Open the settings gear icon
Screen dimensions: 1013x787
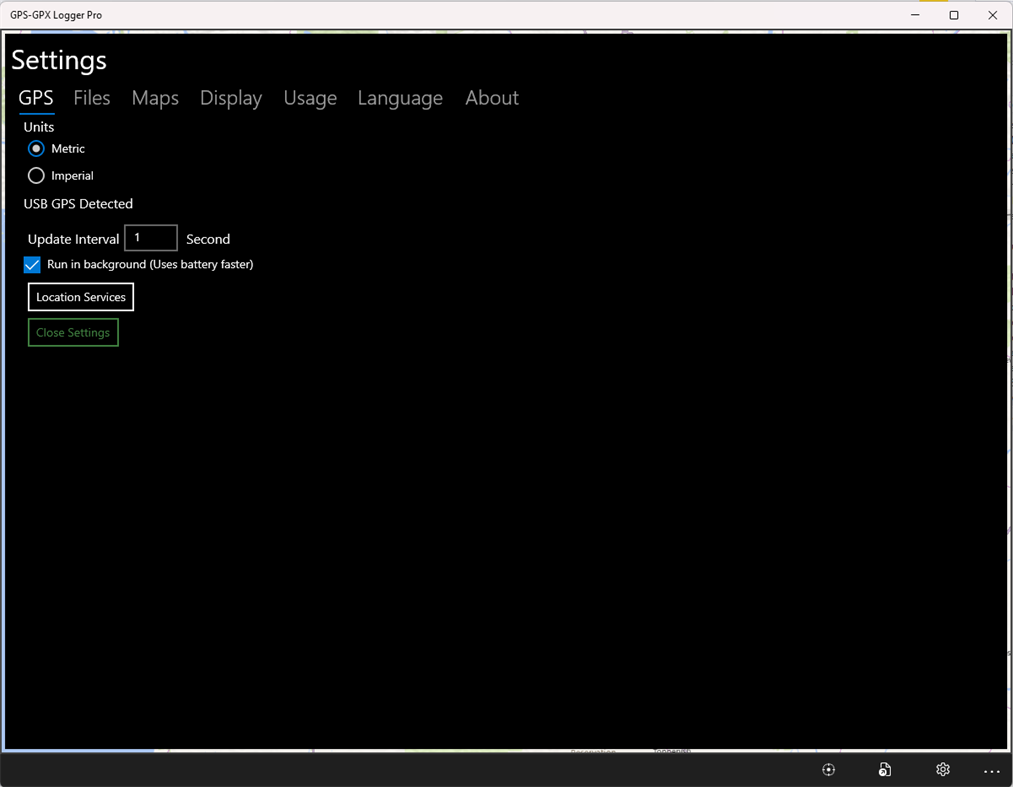[x=941, y=769]
